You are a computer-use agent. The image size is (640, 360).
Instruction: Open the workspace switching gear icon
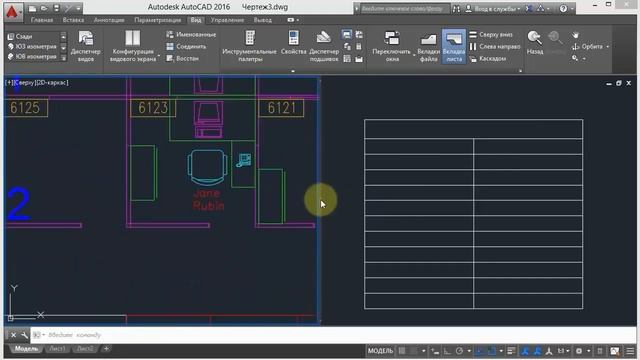(579, 351)
